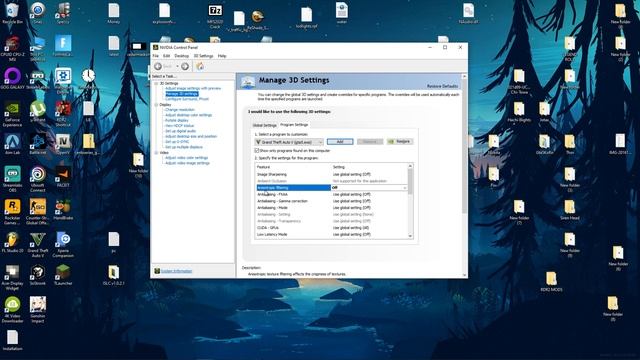Open Set up multiple displays task
This screenshot has height=360, width=640.
184,147
